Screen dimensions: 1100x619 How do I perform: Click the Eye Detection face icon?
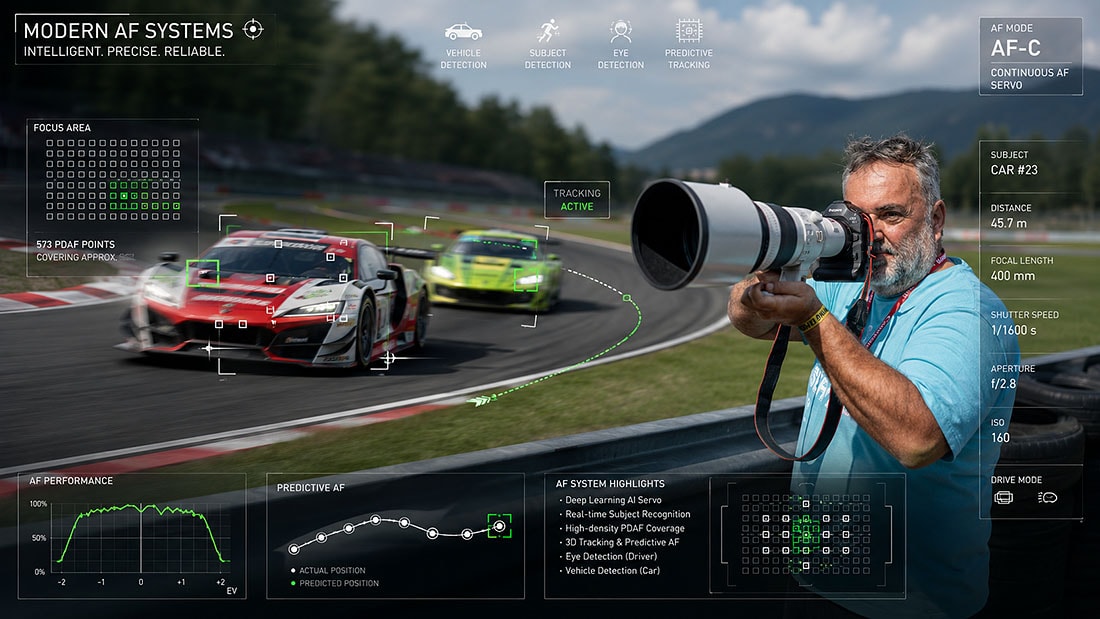[620, 32]
